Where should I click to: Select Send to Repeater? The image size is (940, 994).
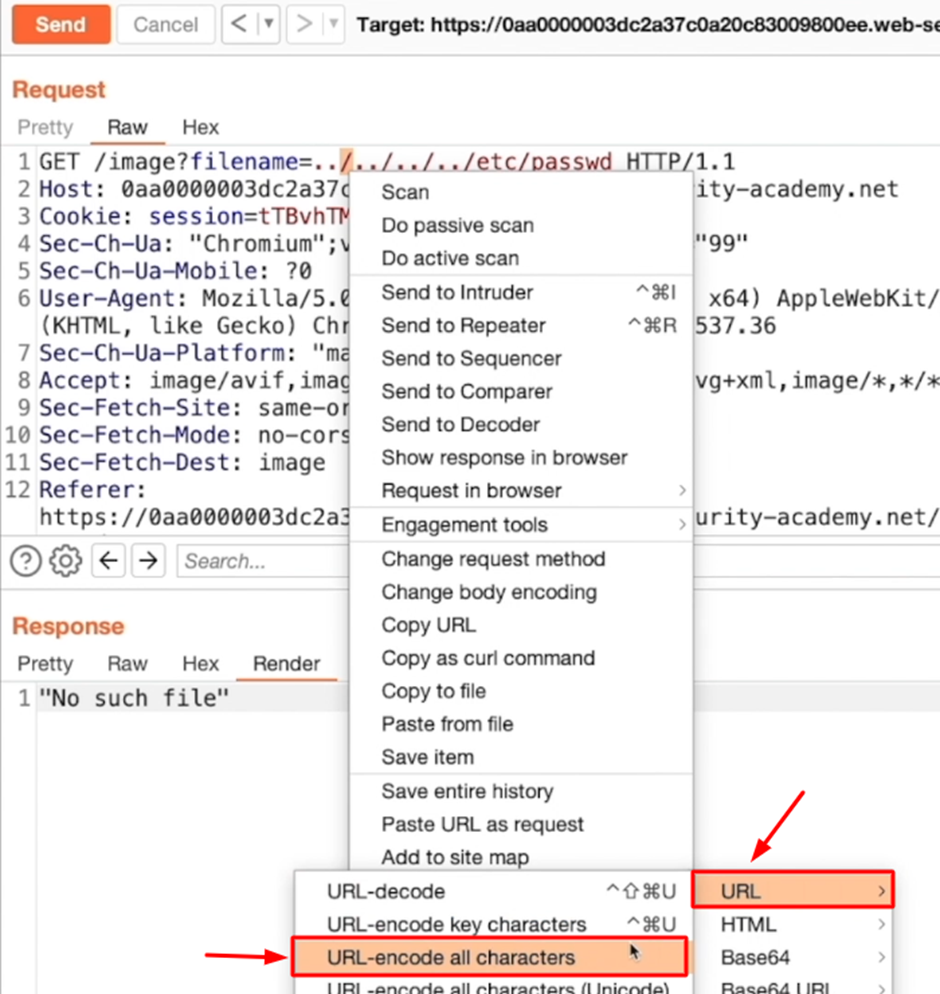[521, 325]
